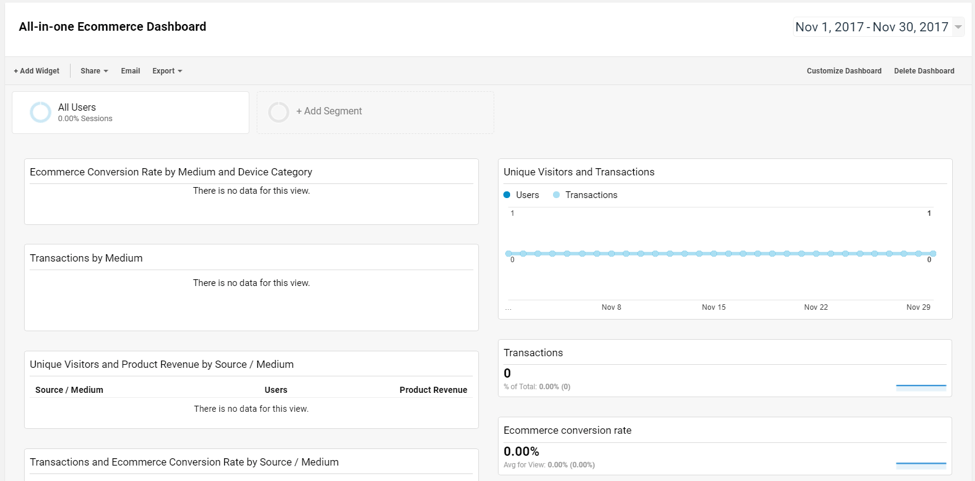The image size is (975, 481).
Task: Click the Source / Medium column header
Action: pyautogui.click(x=69, y=390)
